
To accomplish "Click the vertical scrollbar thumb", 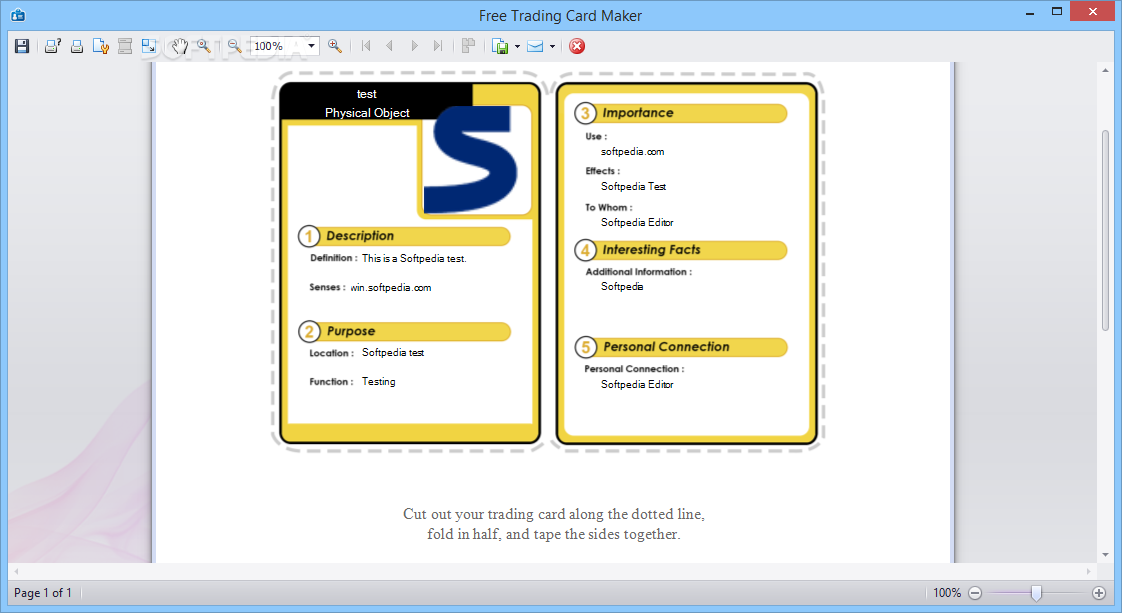I will point(1106,230).
